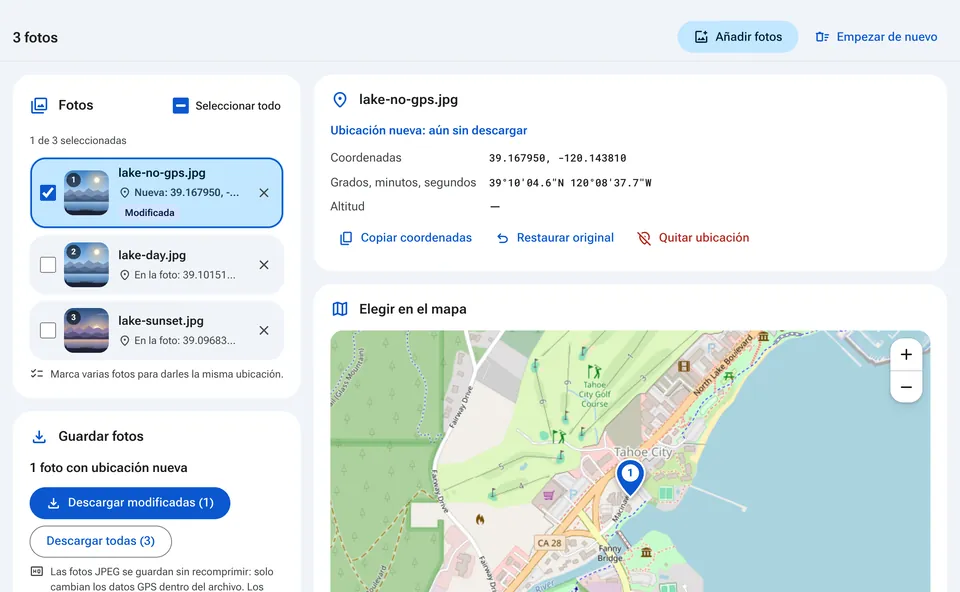Select the decimal coordinates 39.167950, -120.143810
The image size is (960, 592).
[557, 158]
